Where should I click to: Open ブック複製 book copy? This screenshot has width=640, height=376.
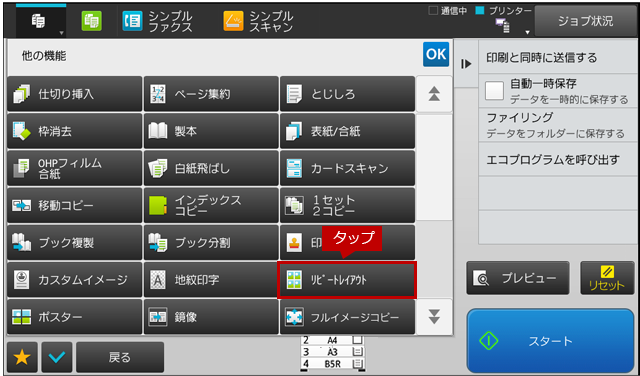coord(75,243)
